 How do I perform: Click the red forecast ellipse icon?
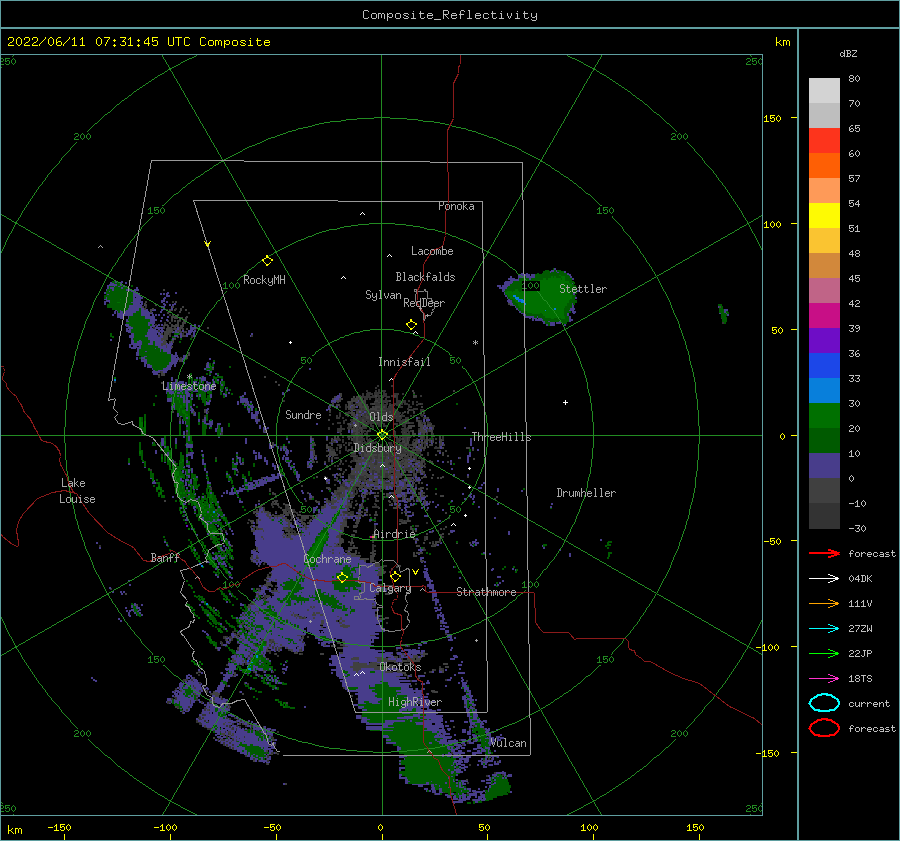tap(824, 728)
